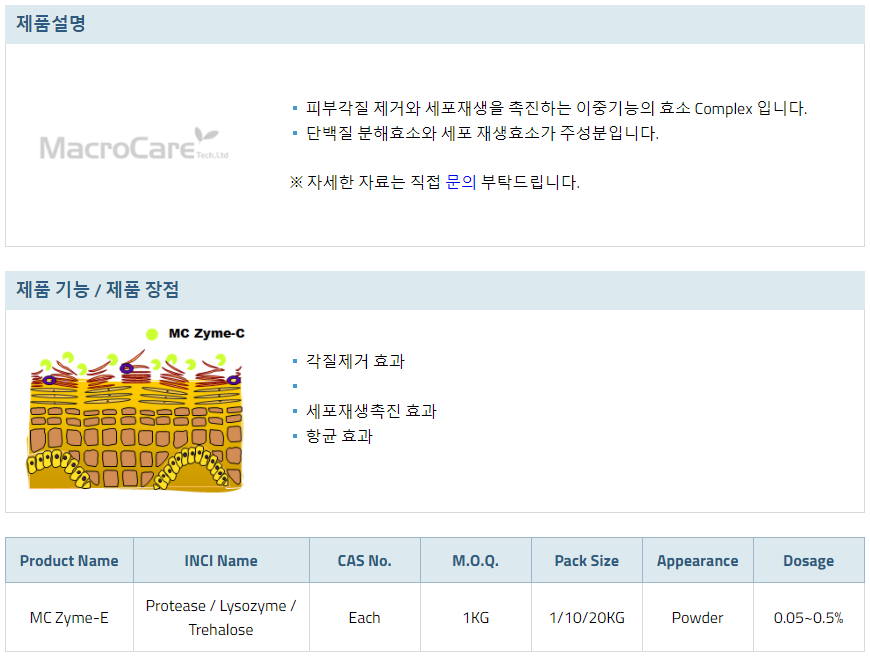870x659 pixels.
Task: Click the MC Zyme-C skin diagram image
Action: pos(135,409)
